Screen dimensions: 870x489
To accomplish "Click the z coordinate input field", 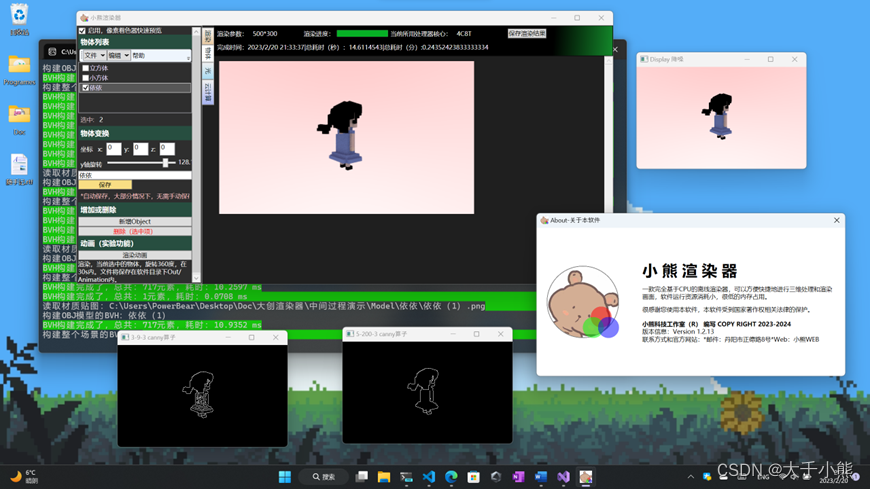I will [167, 149].
